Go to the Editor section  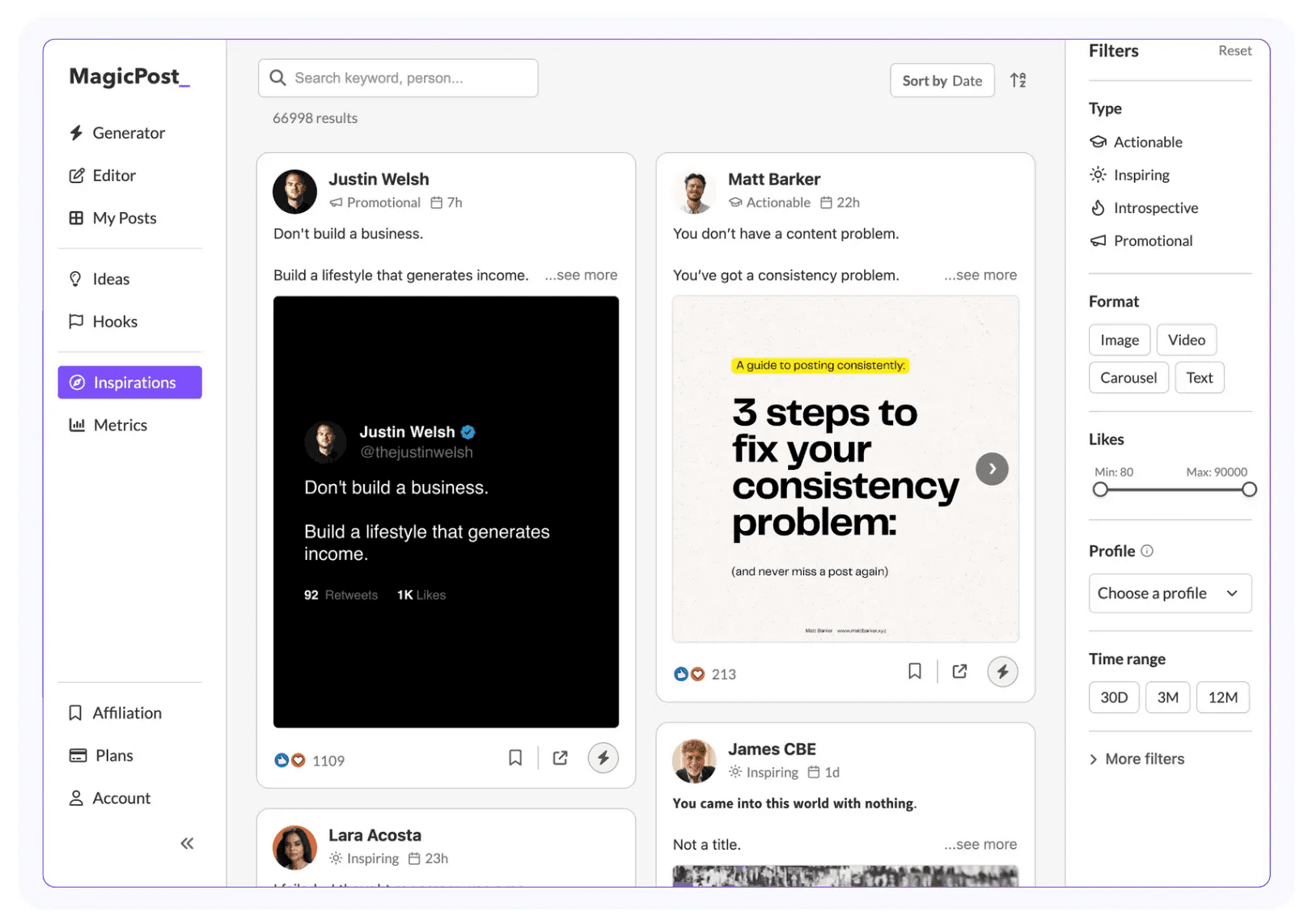tap(103, 176)
